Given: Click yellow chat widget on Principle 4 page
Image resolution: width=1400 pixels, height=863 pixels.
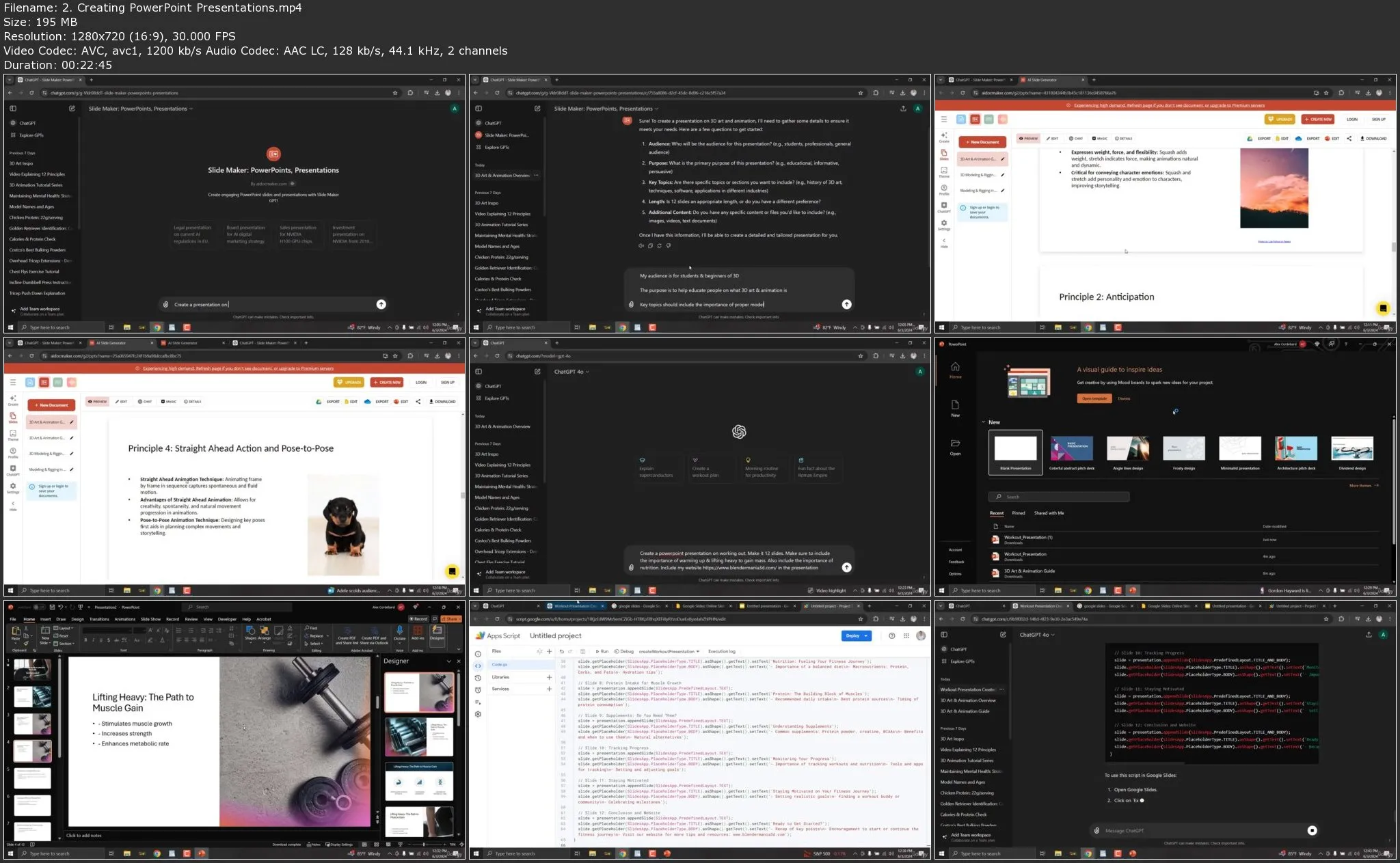Looking at the screenshot, I should pyautogui.click(x=452, y=571).
